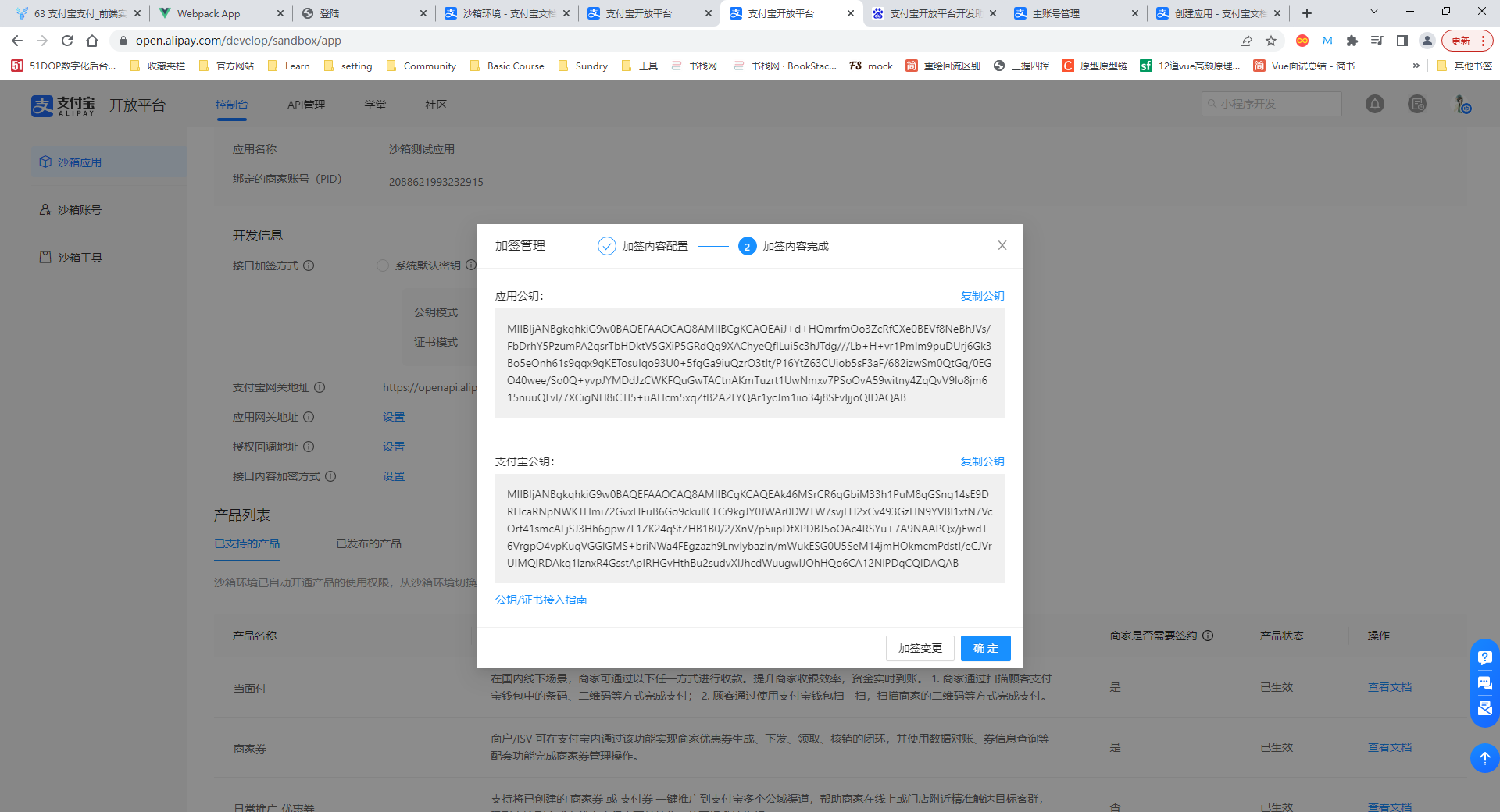
Task: Open the Learn bookmarks folder
Action: click(289, 66)
